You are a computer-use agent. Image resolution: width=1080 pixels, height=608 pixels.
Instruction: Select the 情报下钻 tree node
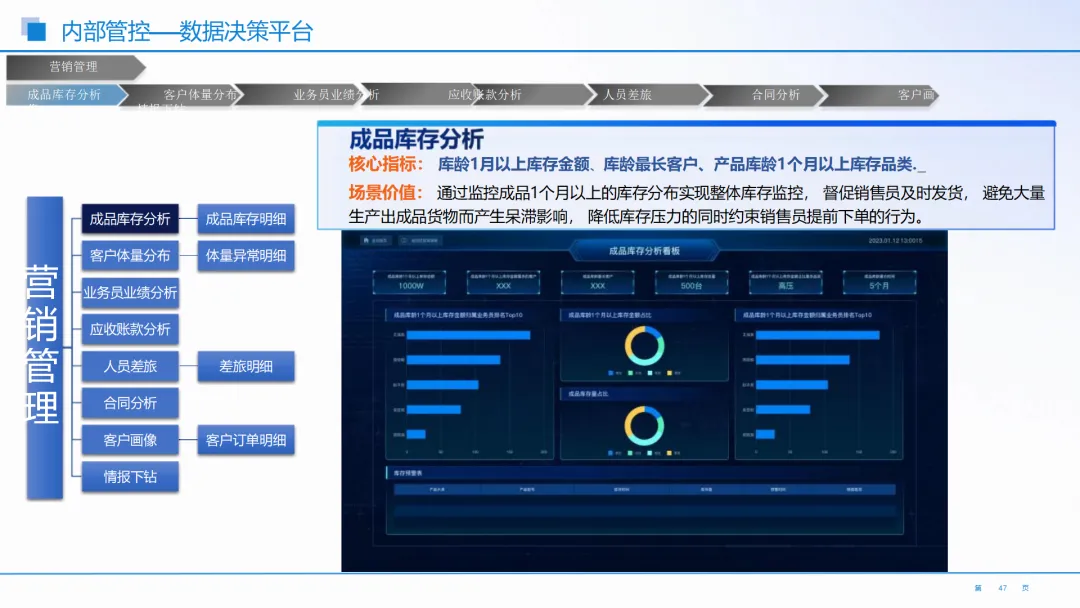(x=130, y=476)
